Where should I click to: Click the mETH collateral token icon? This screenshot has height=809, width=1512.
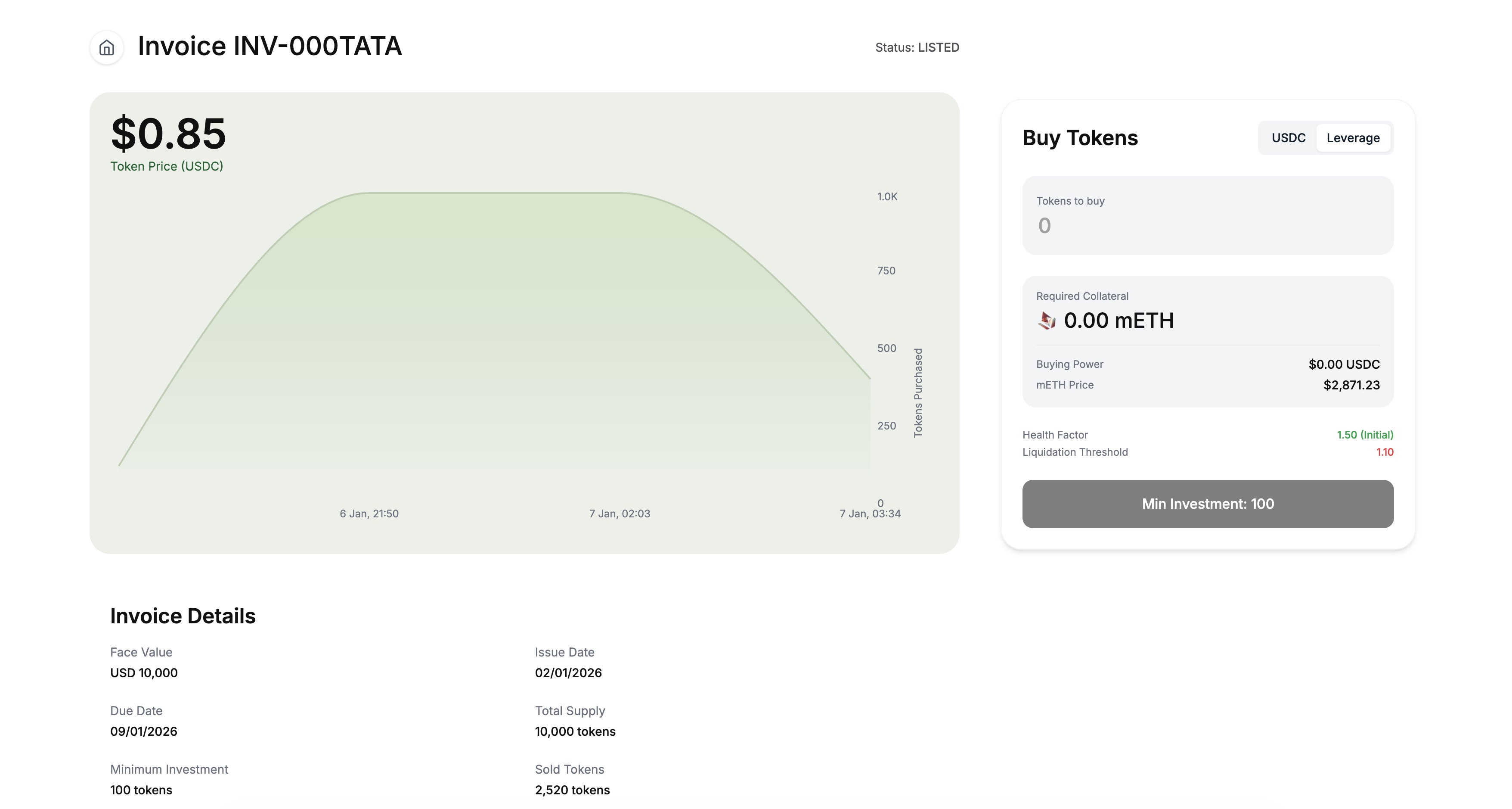coord(1047,321)
